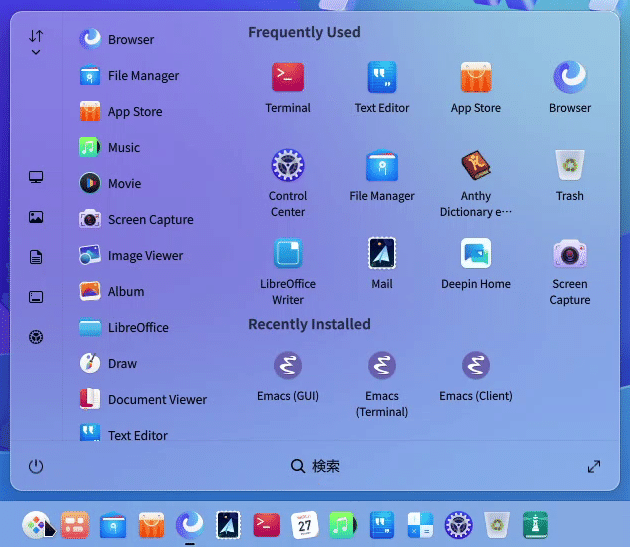Open the sidebar drive icon
The width and height of the screenshot is (630, 547).
click(36, 297)
